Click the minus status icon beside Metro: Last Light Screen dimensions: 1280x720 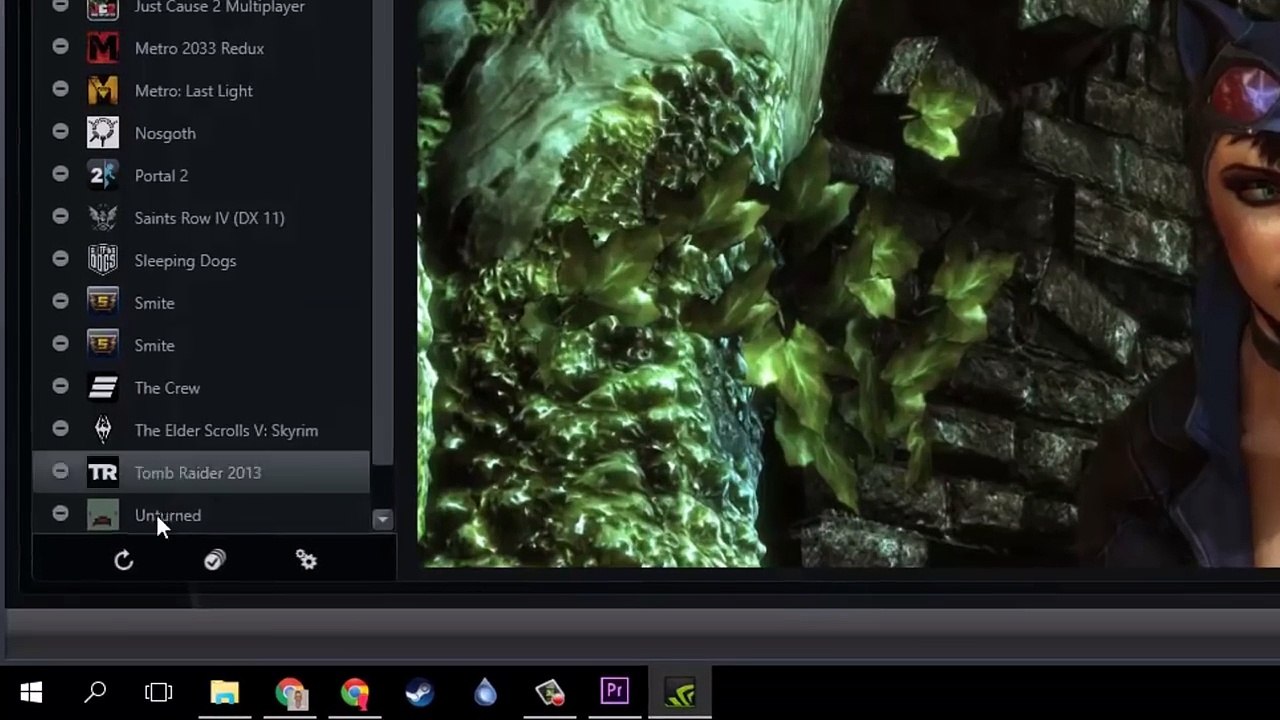click(x=60, y=89)
